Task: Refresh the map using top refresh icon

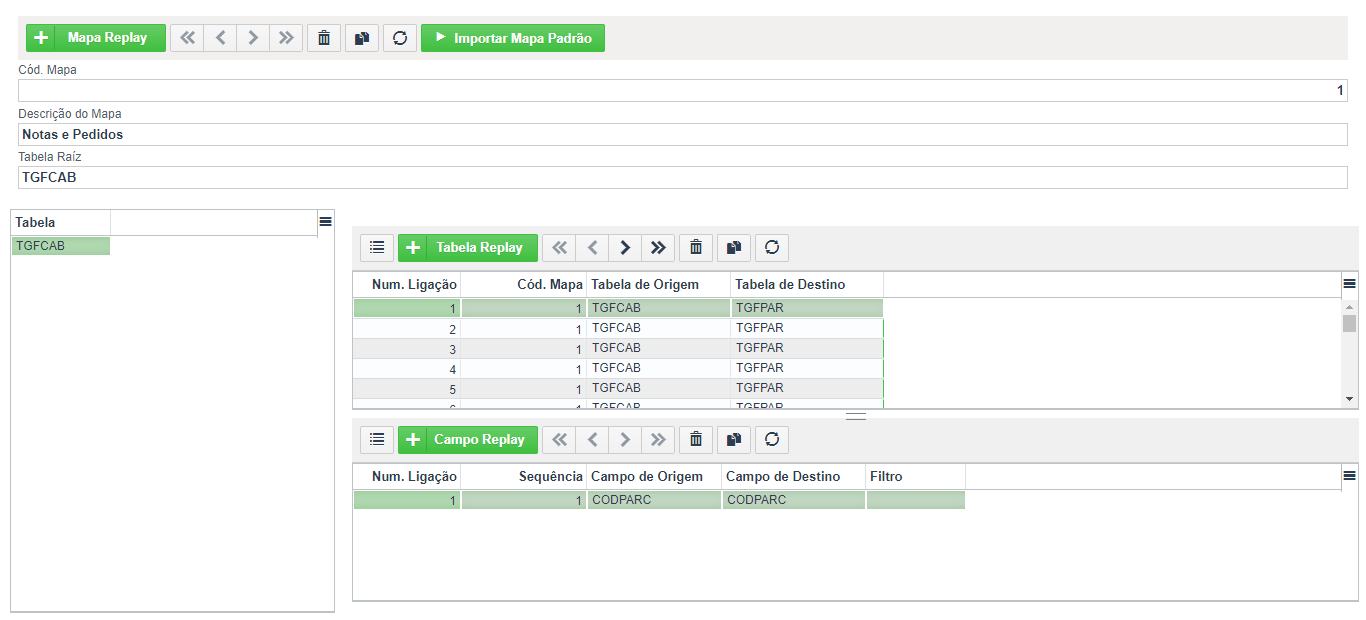Action: (x=400, y=38)
